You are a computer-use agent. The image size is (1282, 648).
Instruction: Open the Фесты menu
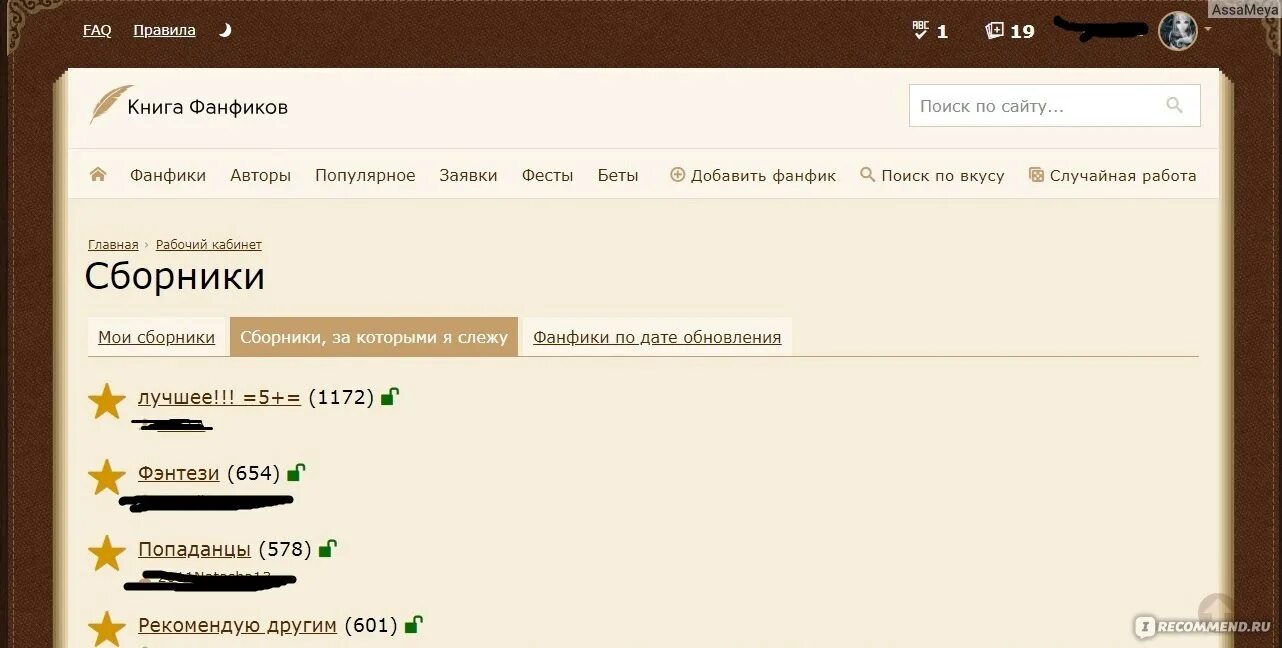coord(547,175)
